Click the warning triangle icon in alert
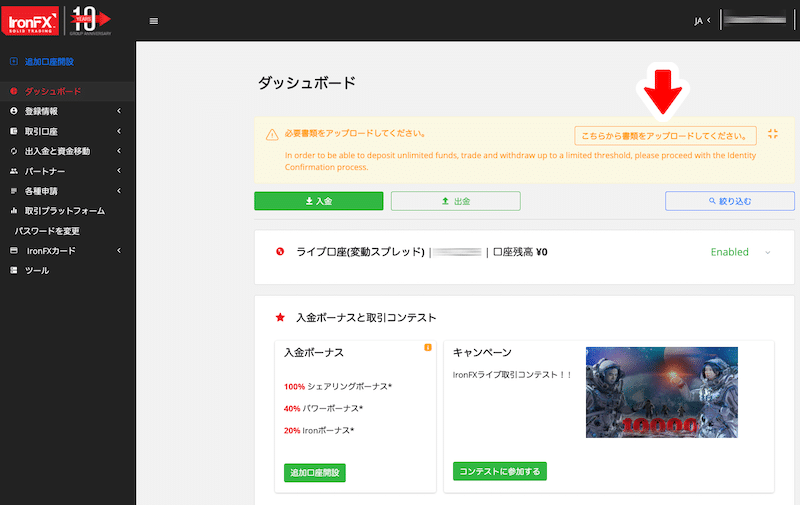800x505 pixels. (x=272, y=135)
